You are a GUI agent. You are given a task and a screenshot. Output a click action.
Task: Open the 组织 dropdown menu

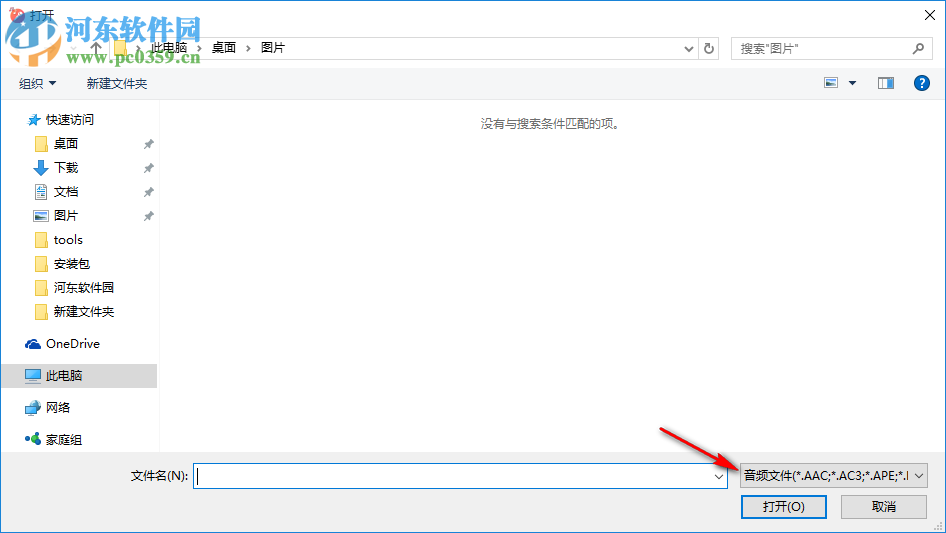click(x=37, y=83)
